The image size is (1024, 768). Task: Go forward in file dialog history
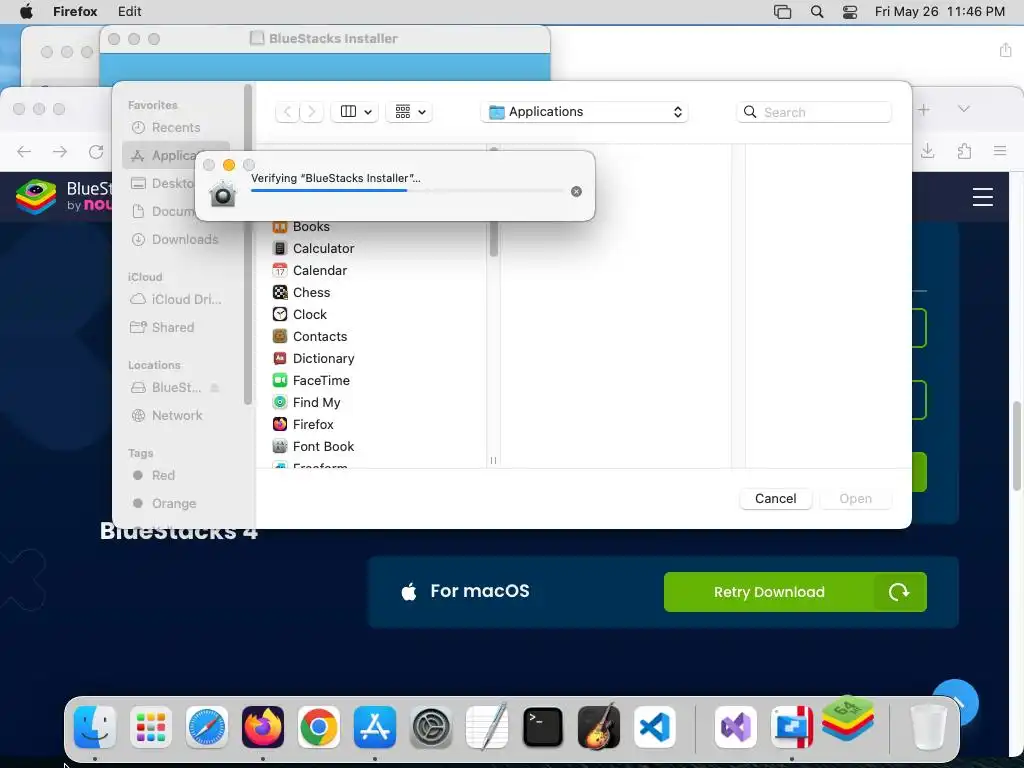(x=312, y=112)
